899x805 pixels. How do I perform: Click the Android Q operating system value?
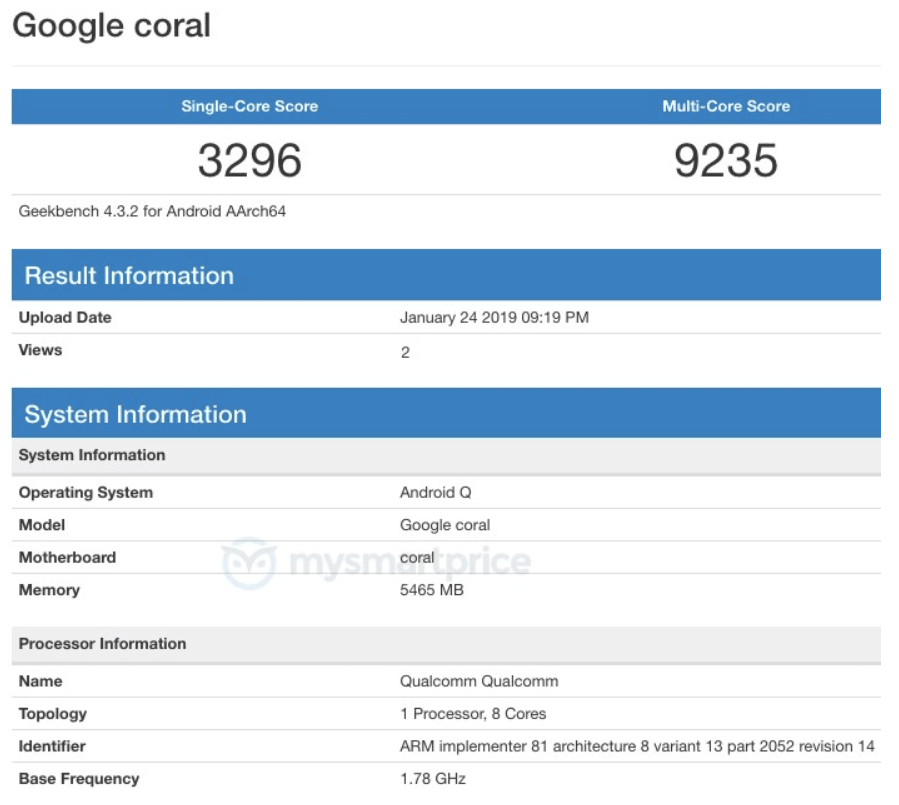tap(435, 492)
